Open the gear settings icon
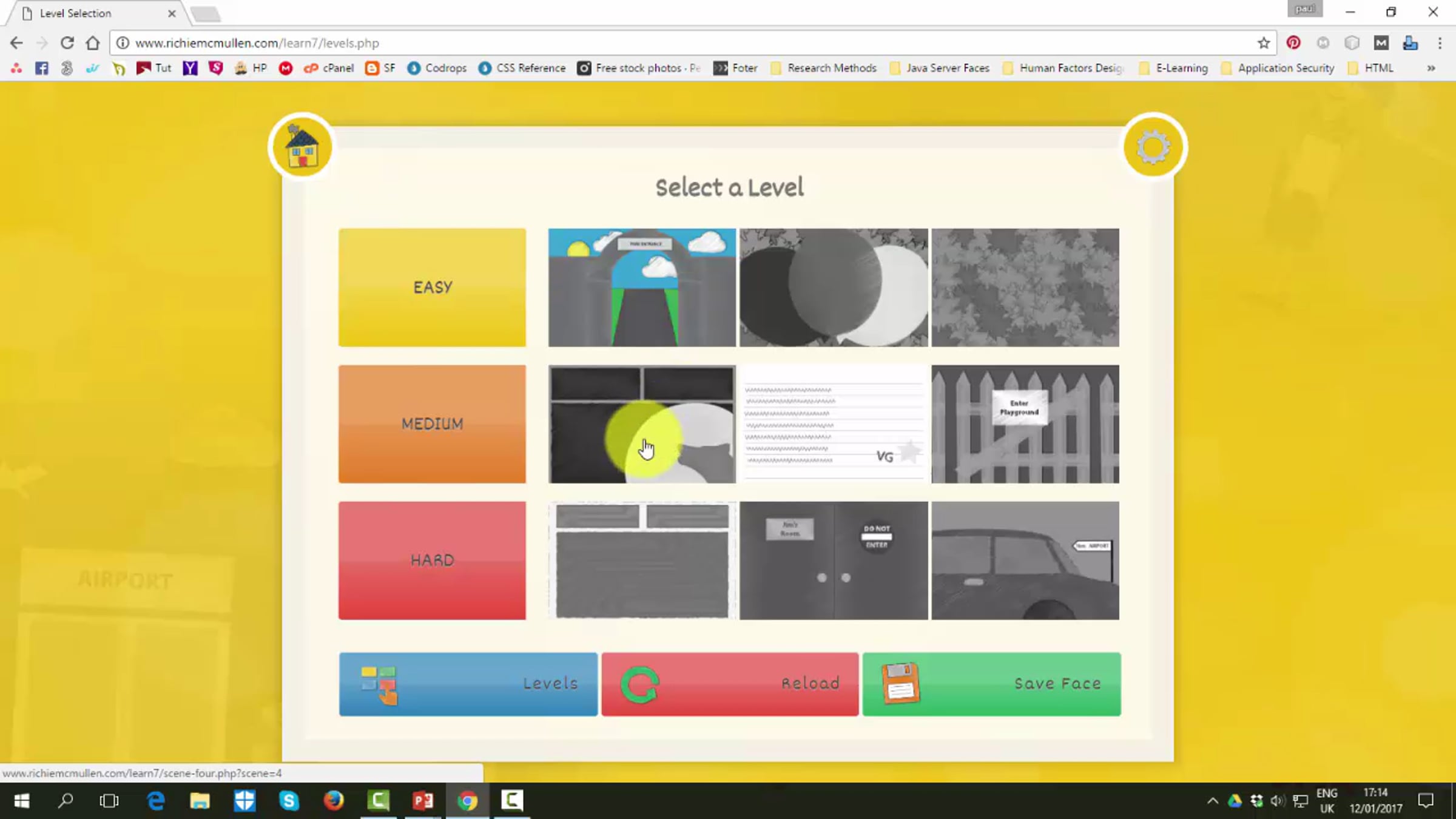 tap(1153, 147)
